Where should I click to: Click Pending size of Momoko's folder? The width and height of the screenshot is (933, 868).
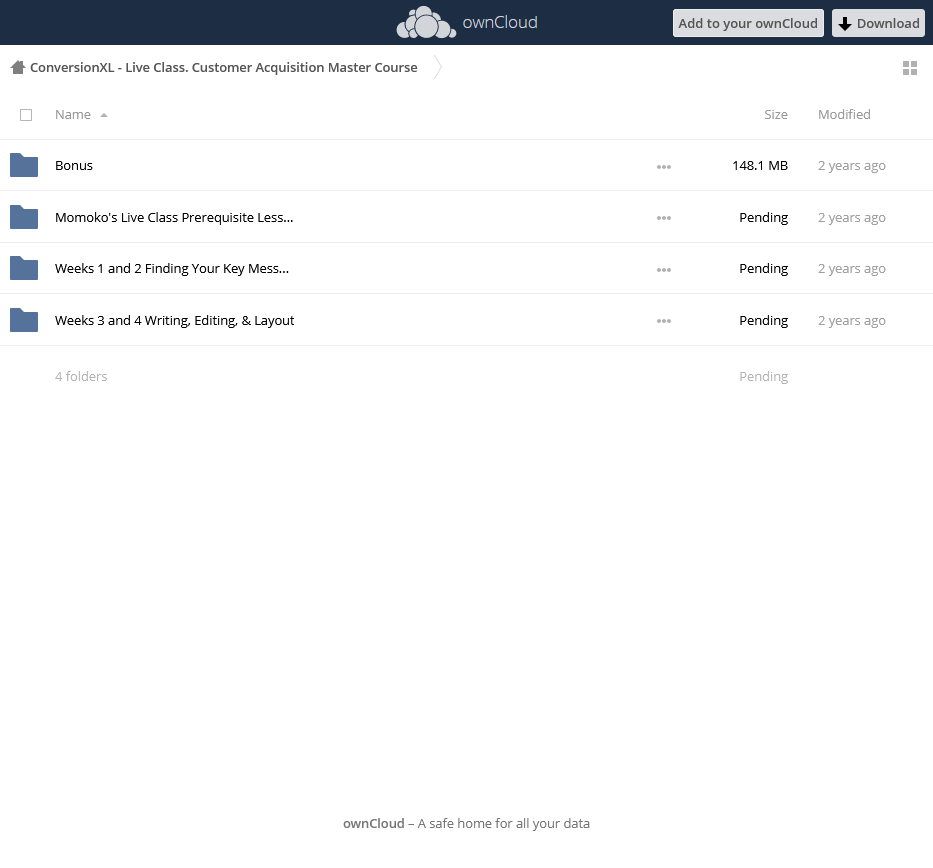pos(763,217)
